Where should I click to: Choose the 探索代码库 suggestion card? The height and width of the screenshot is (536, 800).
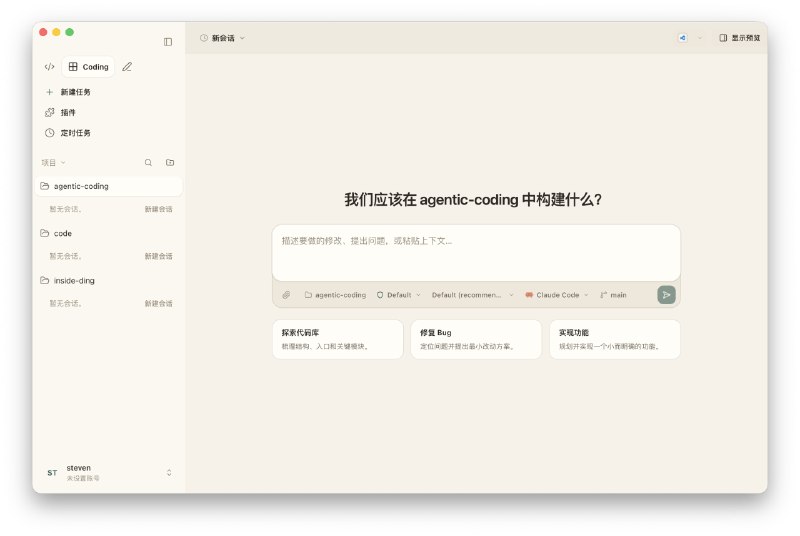(338, 339)
